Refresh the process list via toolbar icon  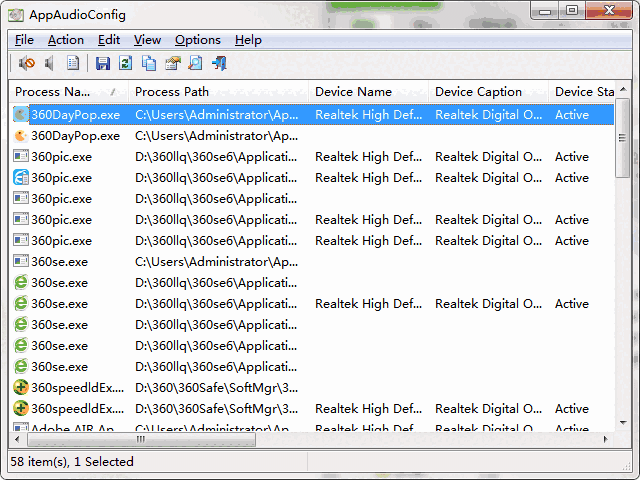point(125,63)
